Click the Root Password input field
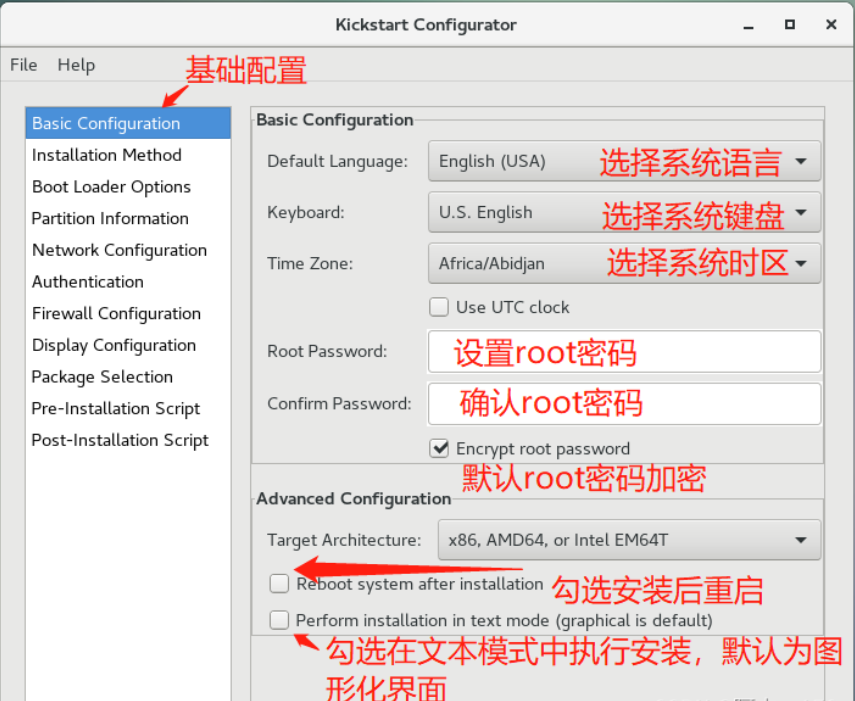855x701 pixels. click(624, 351)
